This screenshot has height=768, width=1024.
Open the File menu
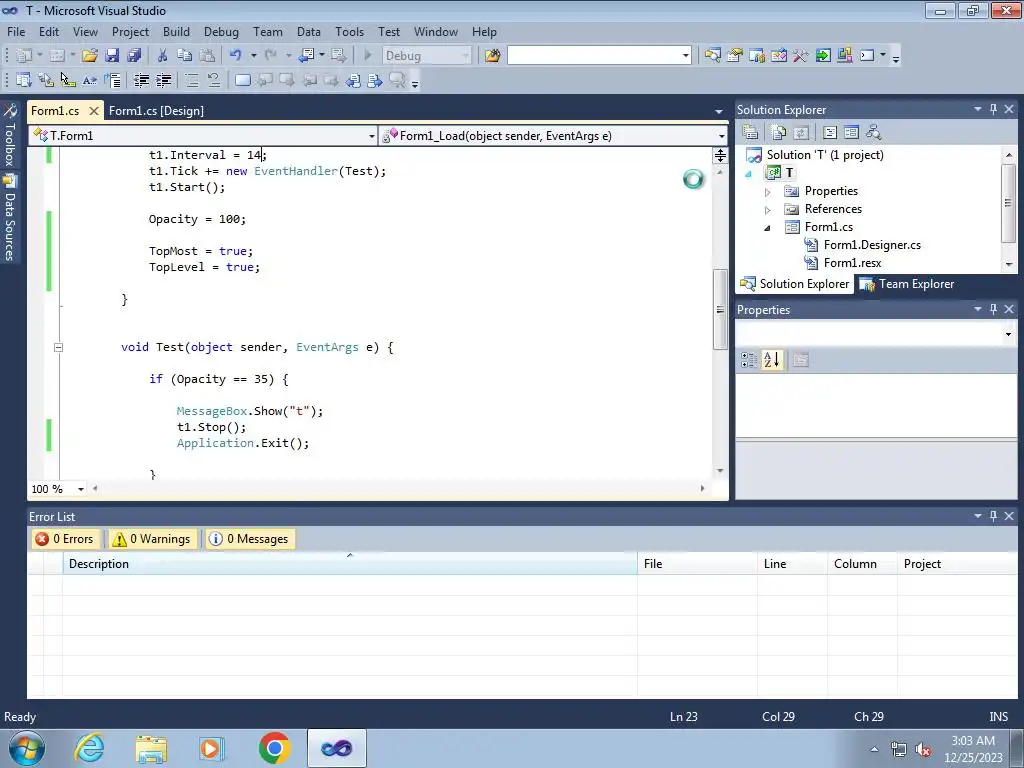coord(16,31)
